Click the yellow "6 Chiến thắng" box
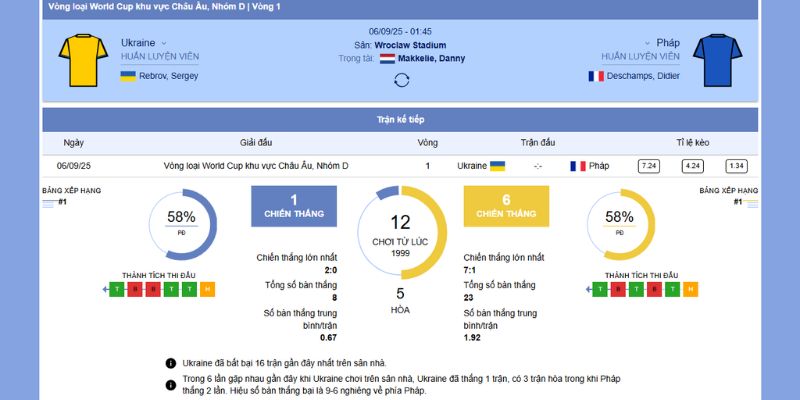The image size is (800, 400). (x=506, y=205)
